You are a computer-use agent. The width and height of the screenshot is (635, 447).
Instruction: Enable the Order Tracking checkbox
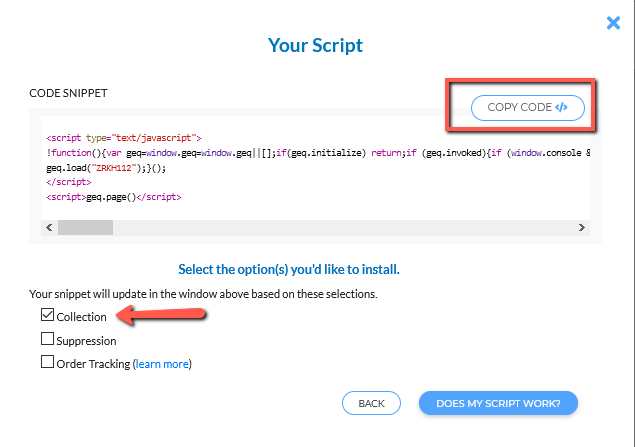point(47,362)
